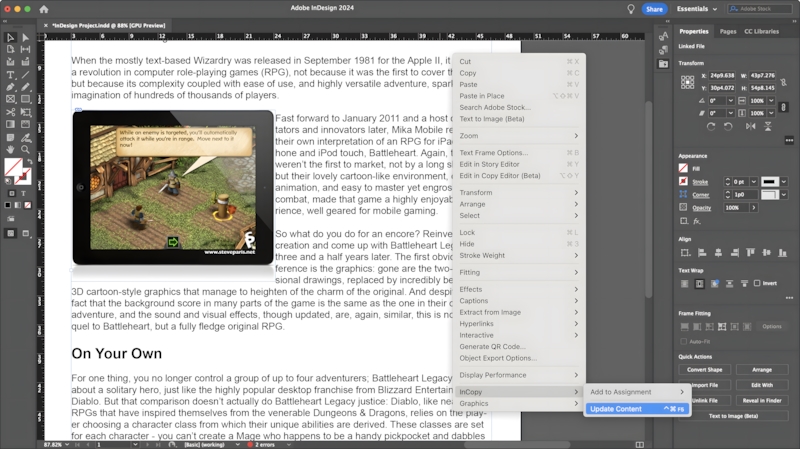Click the swap fill and stroke arrow
Image resolution: width=800 pixels, height=449 pixels.
point(30,162)
